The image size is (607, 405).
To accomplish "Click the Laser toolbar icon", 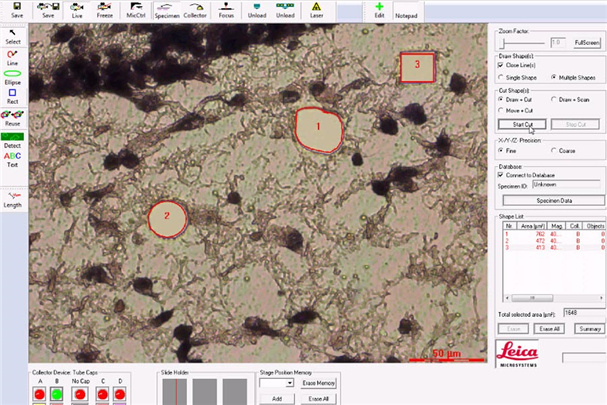I will (x=316, y=11).
